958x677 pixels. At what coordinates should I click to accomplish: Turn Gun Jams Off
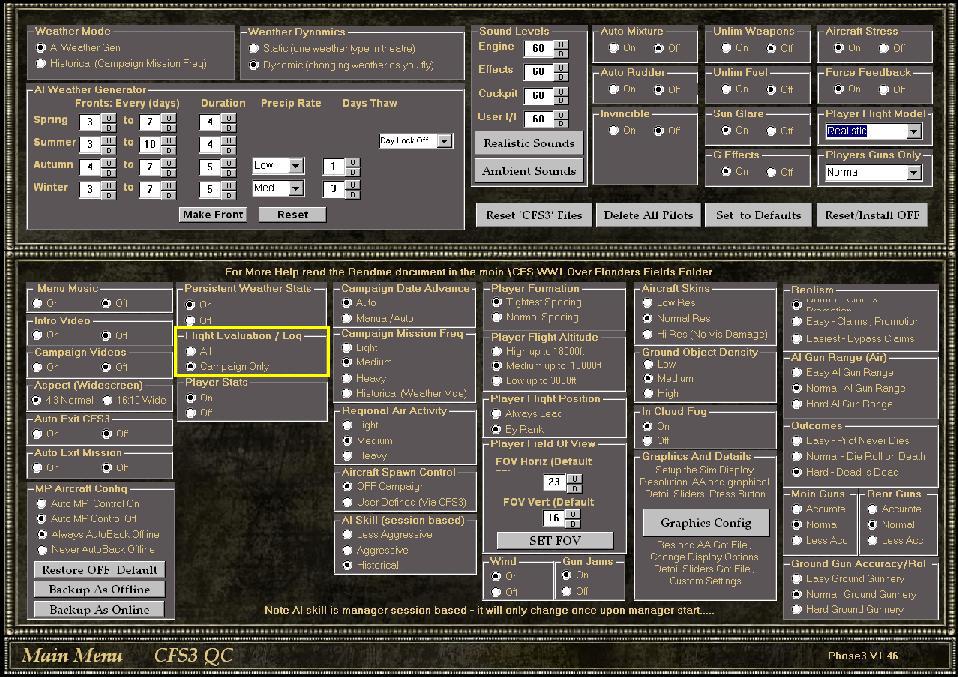click(567, 591)
